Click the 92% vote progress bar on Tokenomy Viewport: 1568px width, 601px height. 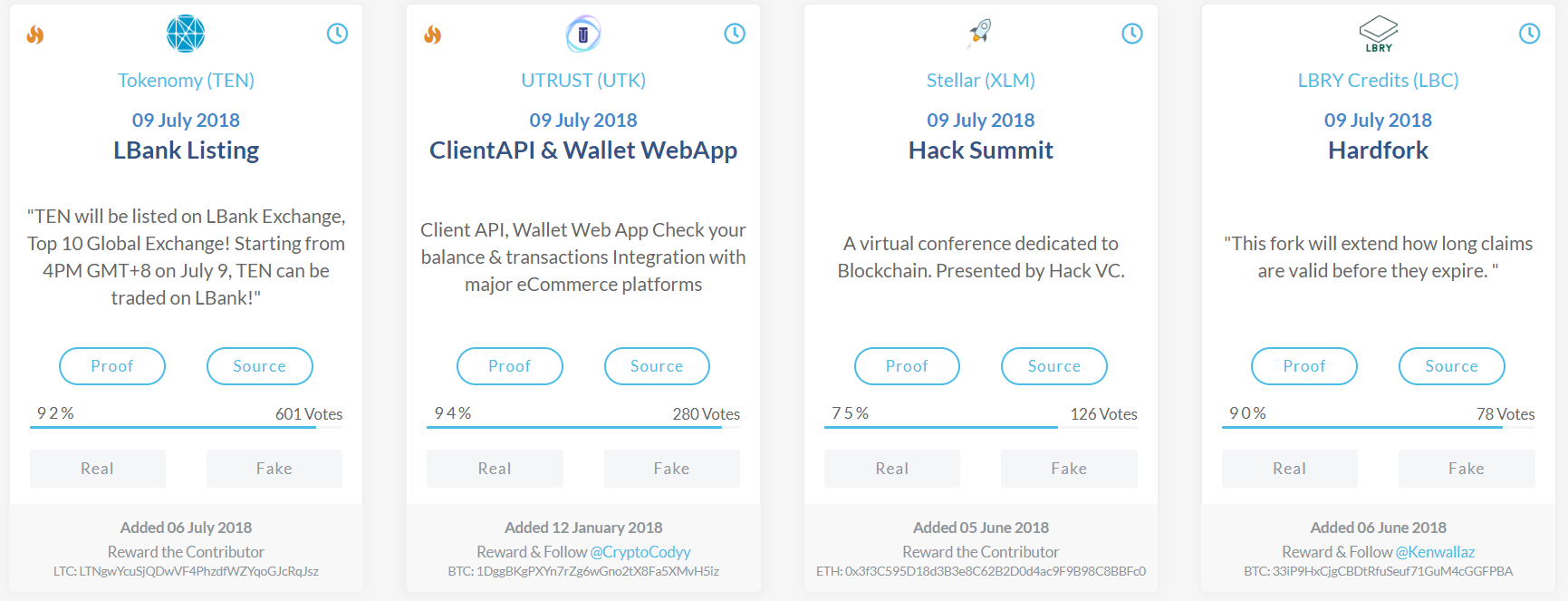click(173, 427)
